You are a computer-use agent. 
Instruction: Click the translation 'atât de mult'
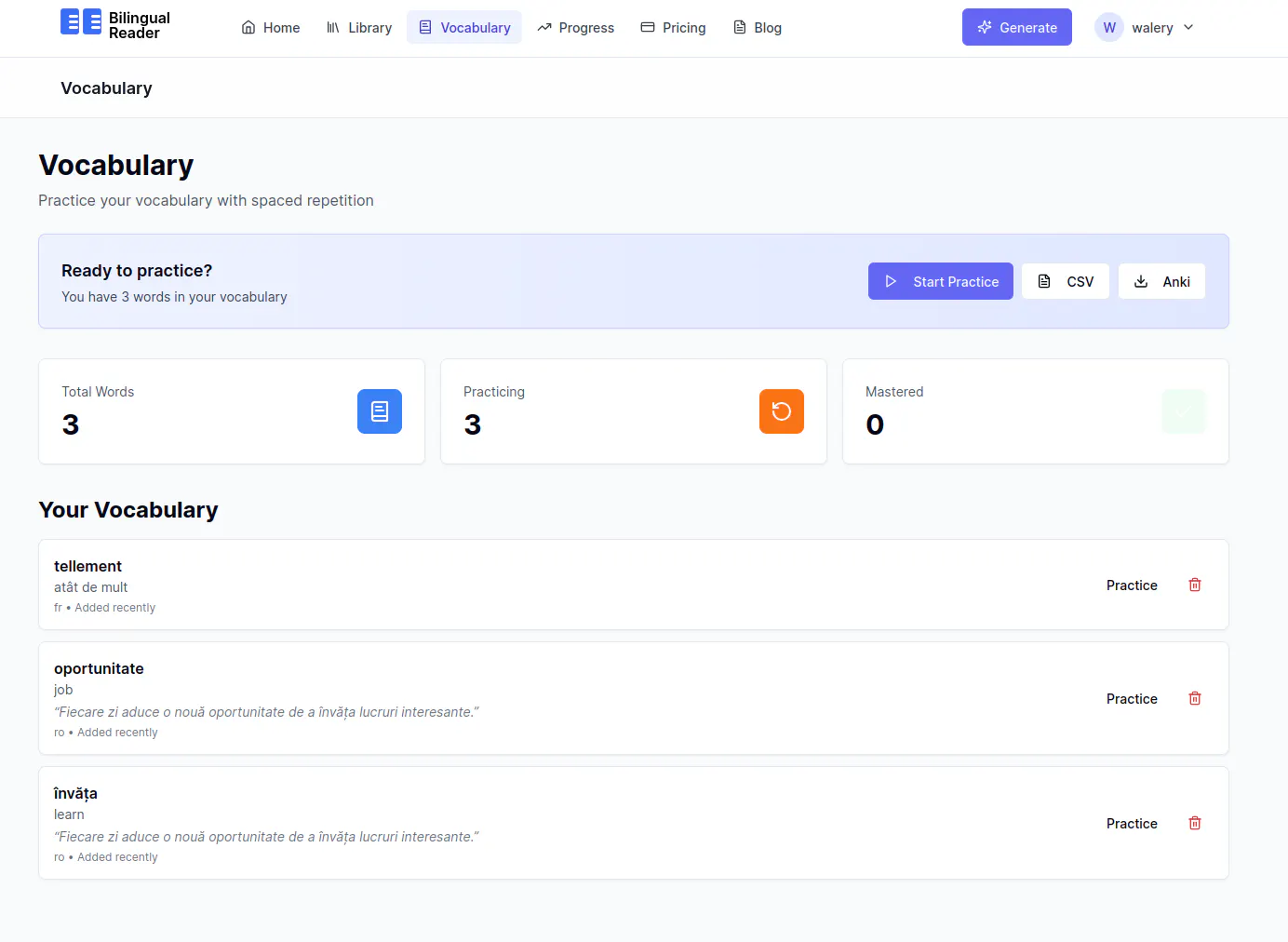(90, 587)
